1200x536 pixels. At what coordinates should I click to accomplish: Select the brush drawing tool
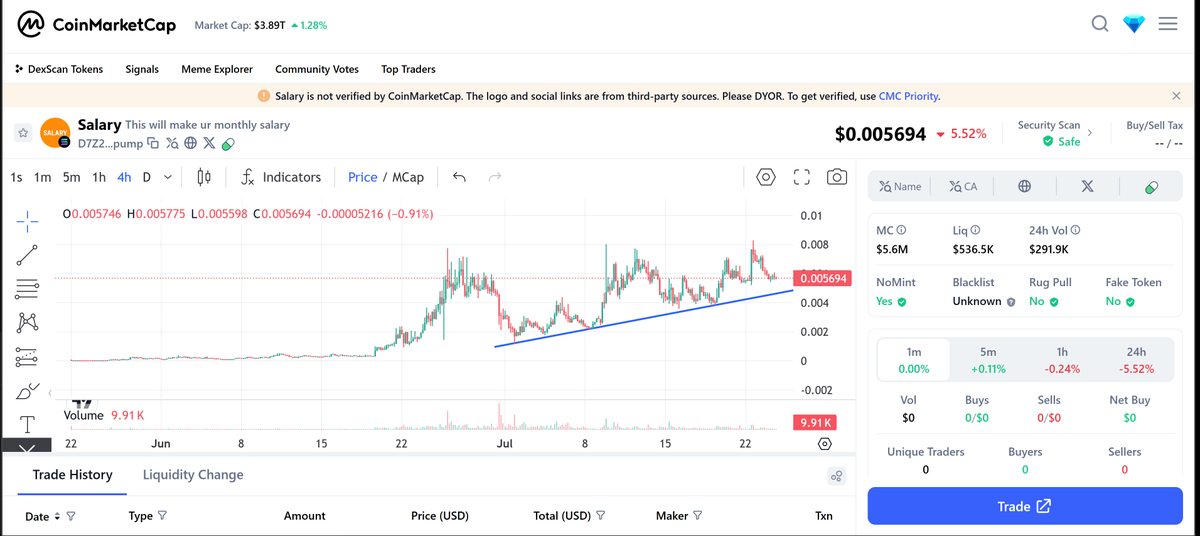pyautogui.click(x=27, y=390)
